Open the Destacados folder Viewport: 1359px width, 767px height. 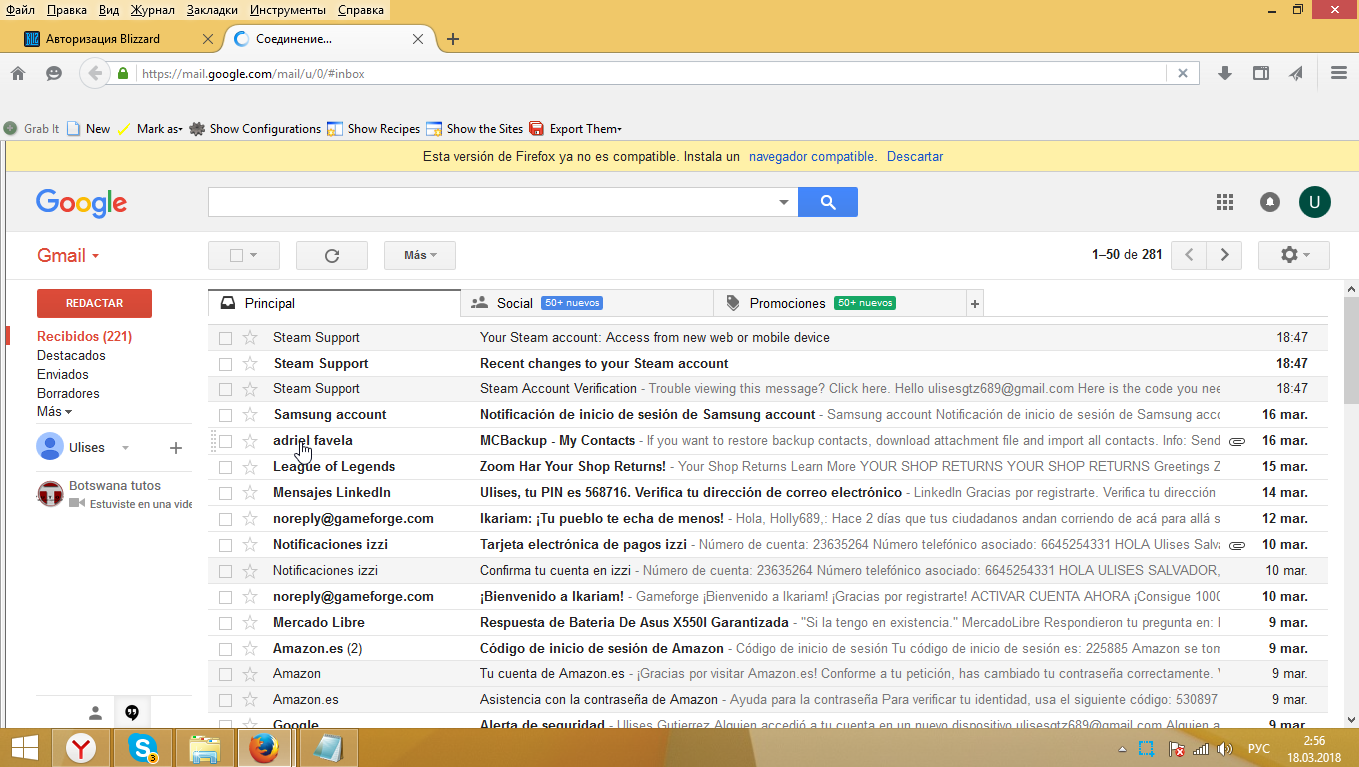[x=71, y=356]
